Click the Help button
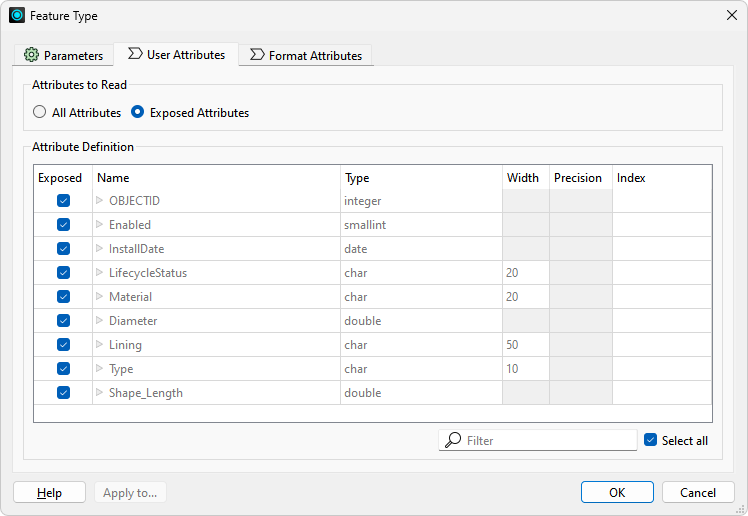Image resolution: width=748 pixels, height=516 pixels. (x=50, y=492)
